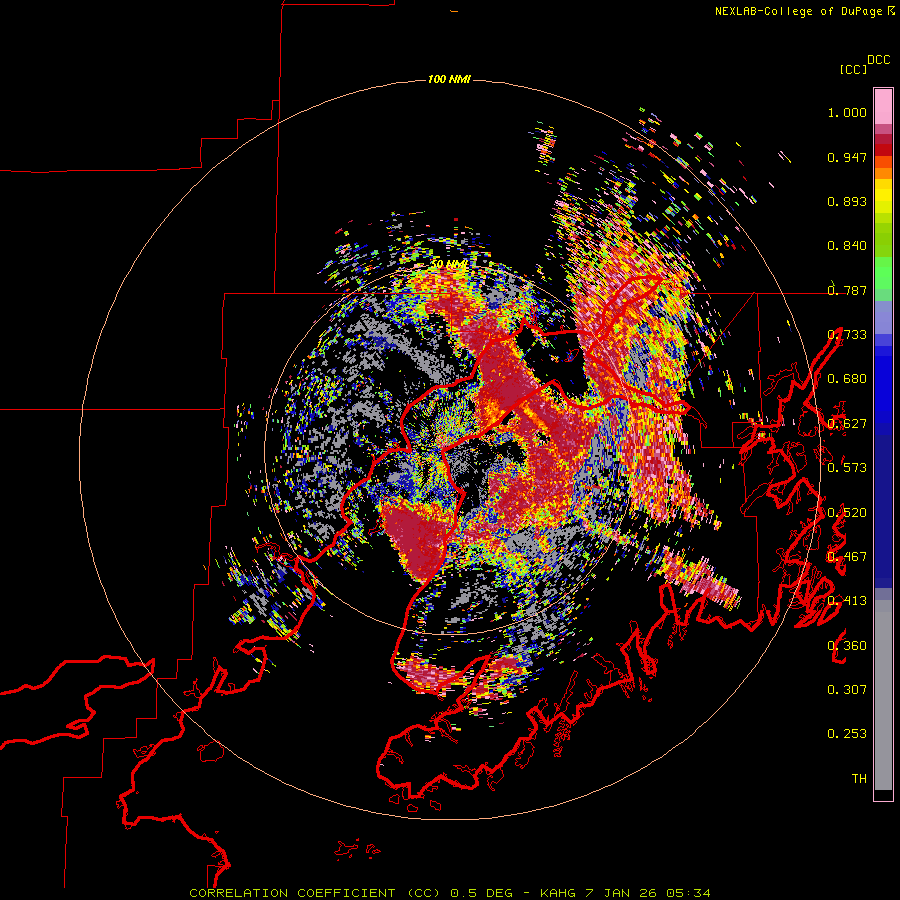Image resolution: width=900 pixels, height=900 pixels.
Task: Click the 50 NMI range ring label
Action: 449,264
